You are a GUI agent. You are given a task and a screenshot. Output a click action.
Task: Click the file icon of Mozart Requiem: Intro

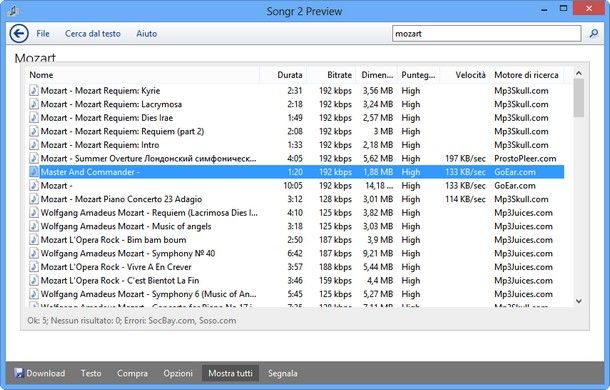[x=34, y=145]
